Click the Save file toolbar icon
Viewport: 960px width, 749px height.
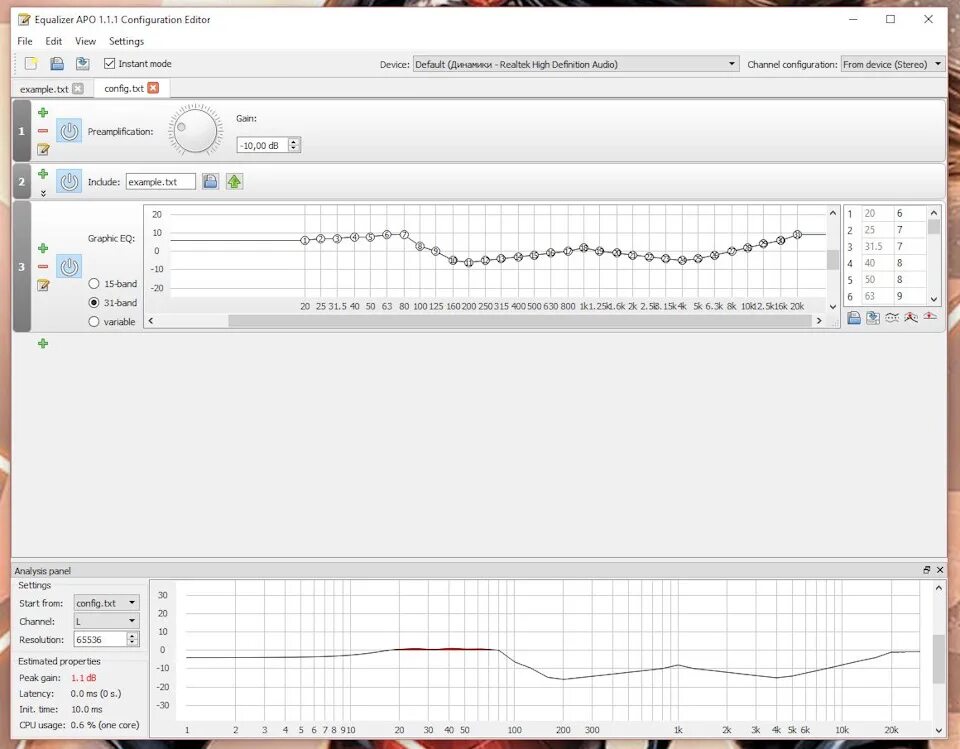coord(57,64)
